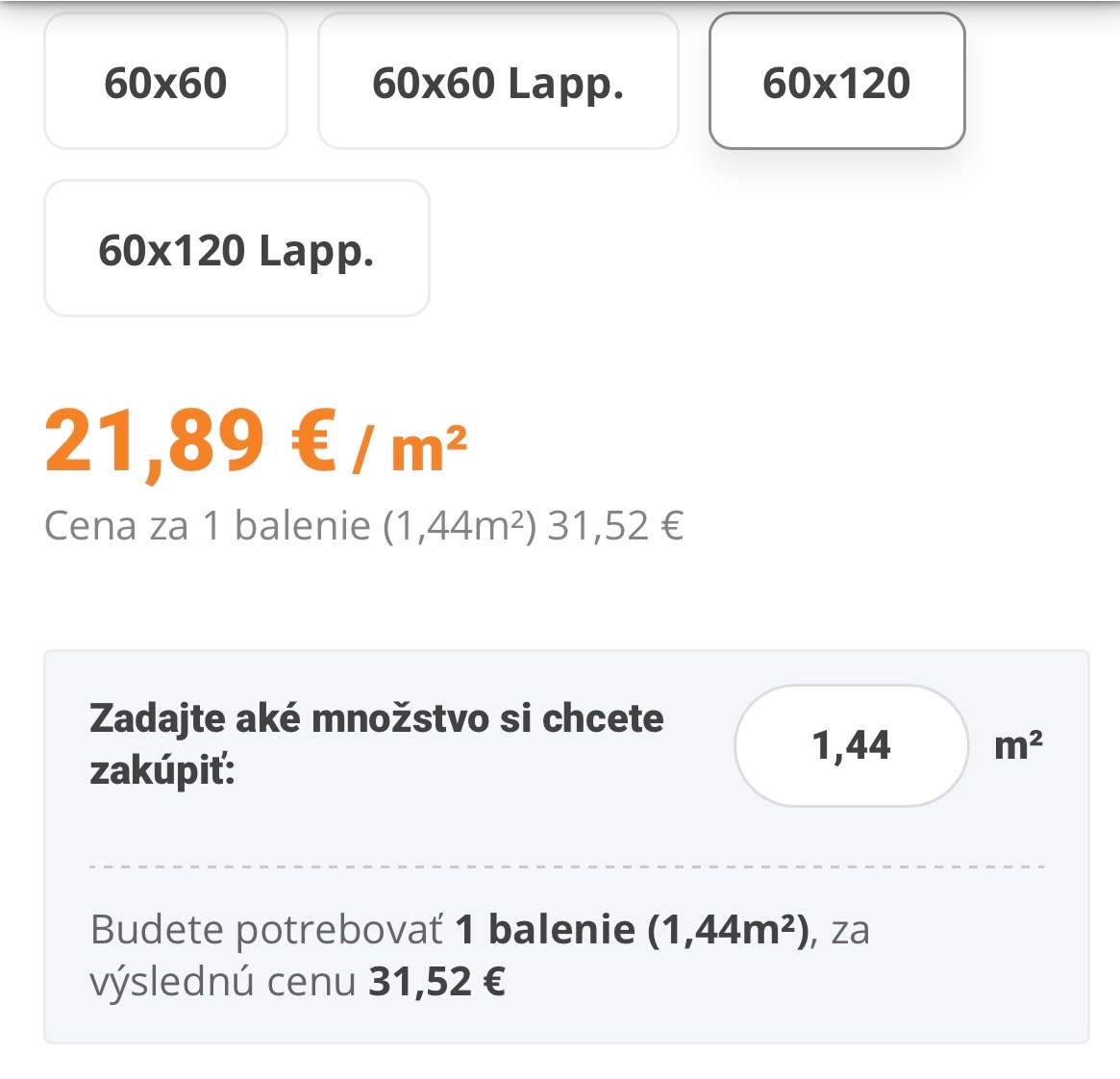
Task: Click the bold 1 balenie (1,44m²) text
Action: pyautogui.click(x=635, y=927)
